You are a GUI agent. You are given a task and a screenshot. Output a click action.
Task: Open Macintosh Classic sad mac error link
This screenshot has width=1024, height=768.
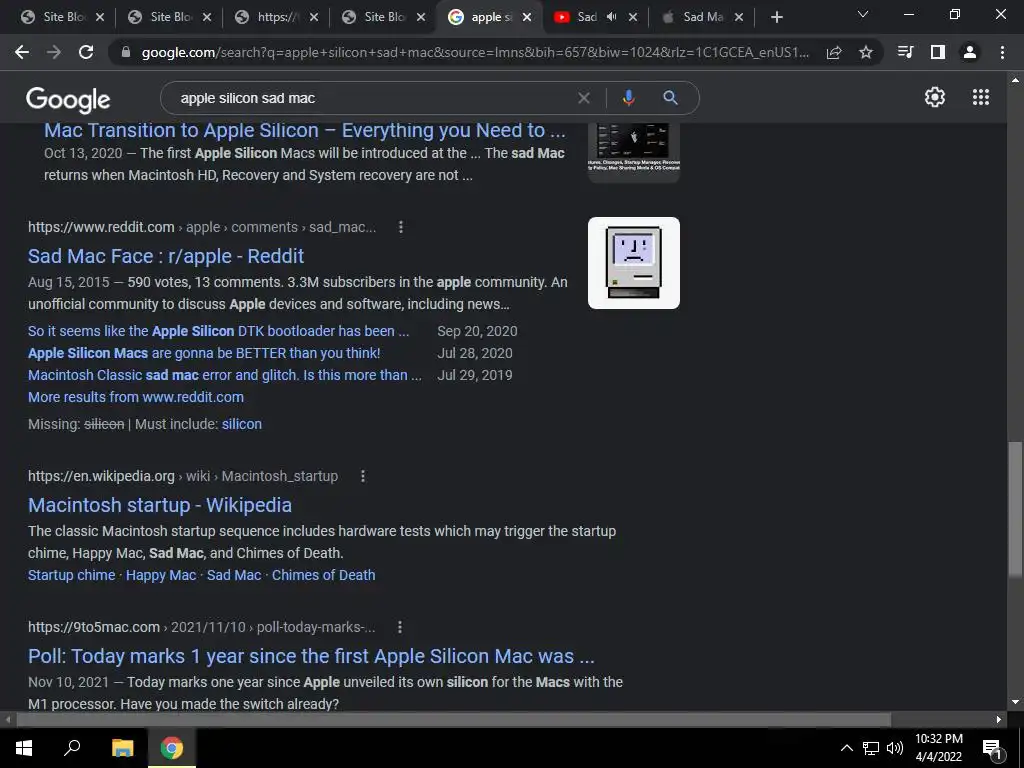click(x=225, y=375)
